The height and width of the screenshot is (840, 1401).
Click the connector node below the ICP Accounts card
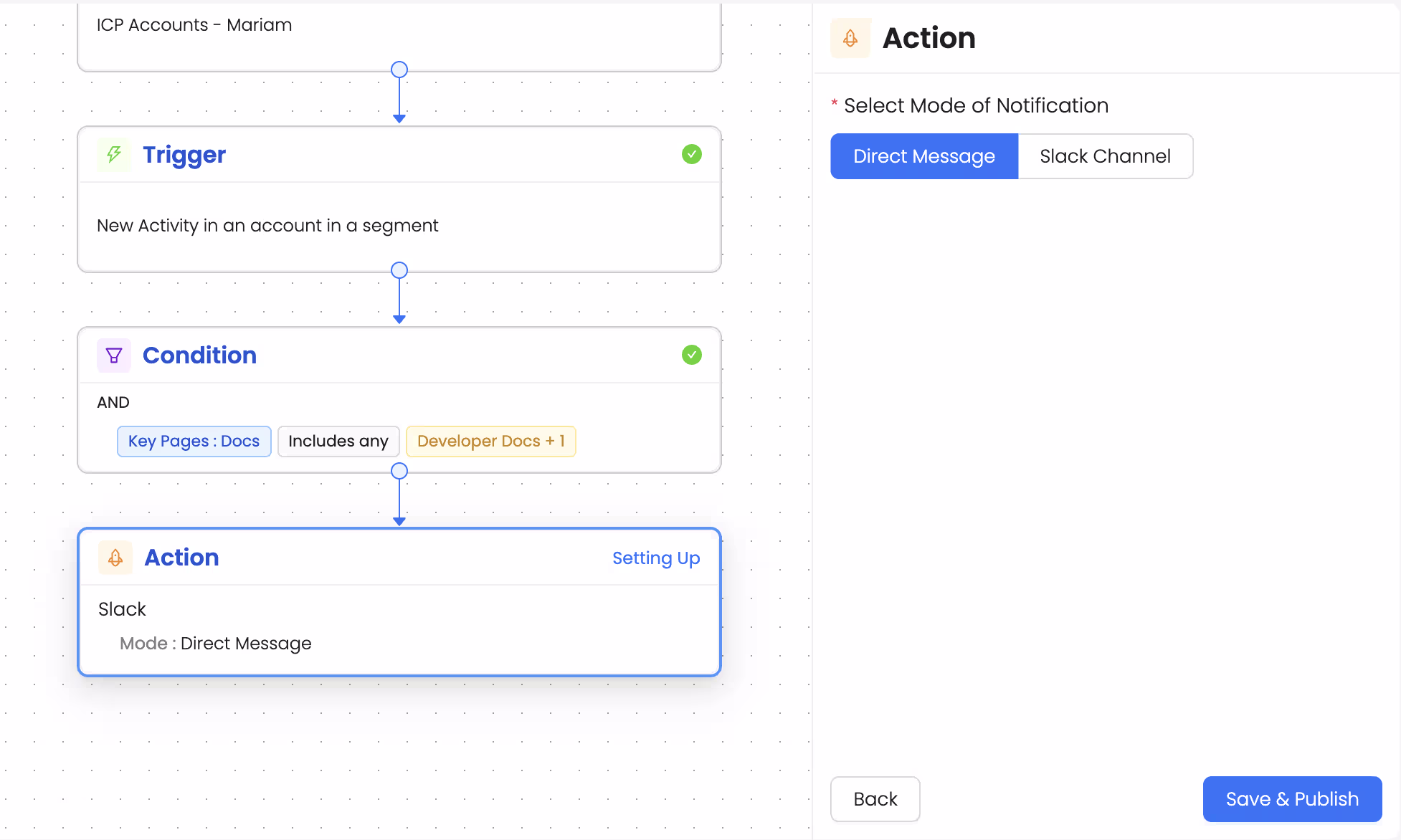pyautogui.click(x=399, y=70)
